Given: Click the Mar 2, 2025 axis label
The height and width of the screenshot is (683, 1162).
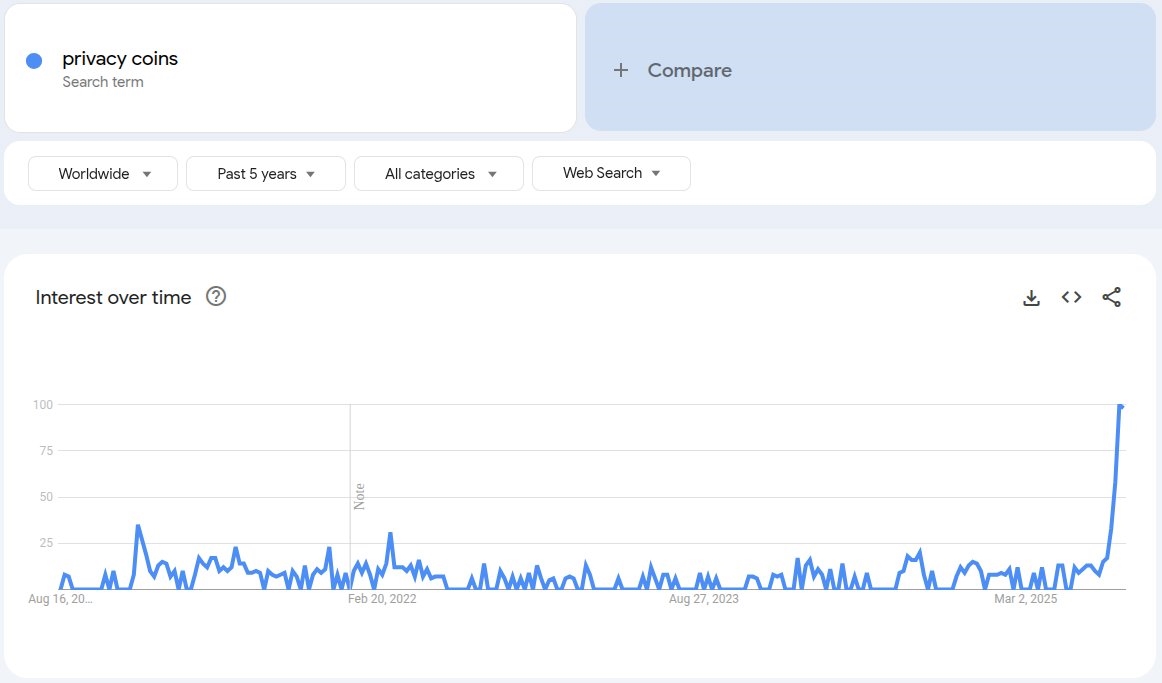Looking at the screenshot, I should click(x=1025, y=600).
